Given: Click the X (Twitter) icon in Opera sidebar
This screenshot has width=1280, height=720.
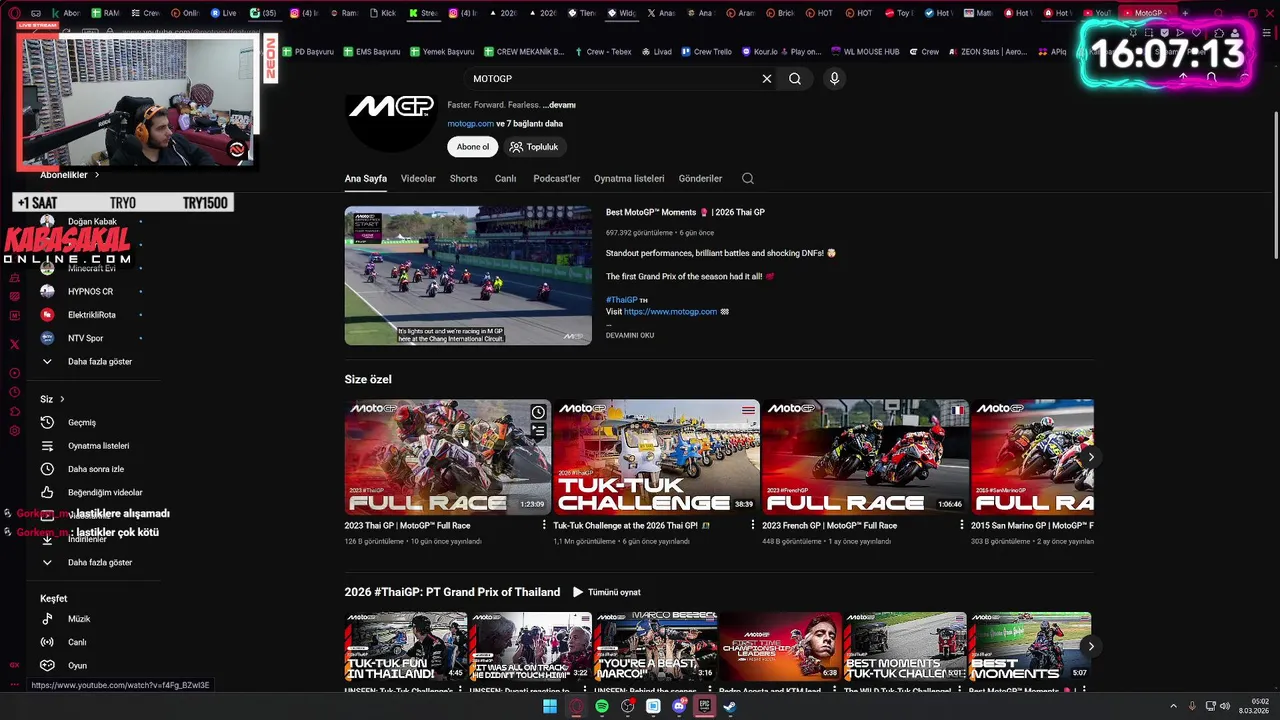Looking at the screenshot, I should pos(14,344).
